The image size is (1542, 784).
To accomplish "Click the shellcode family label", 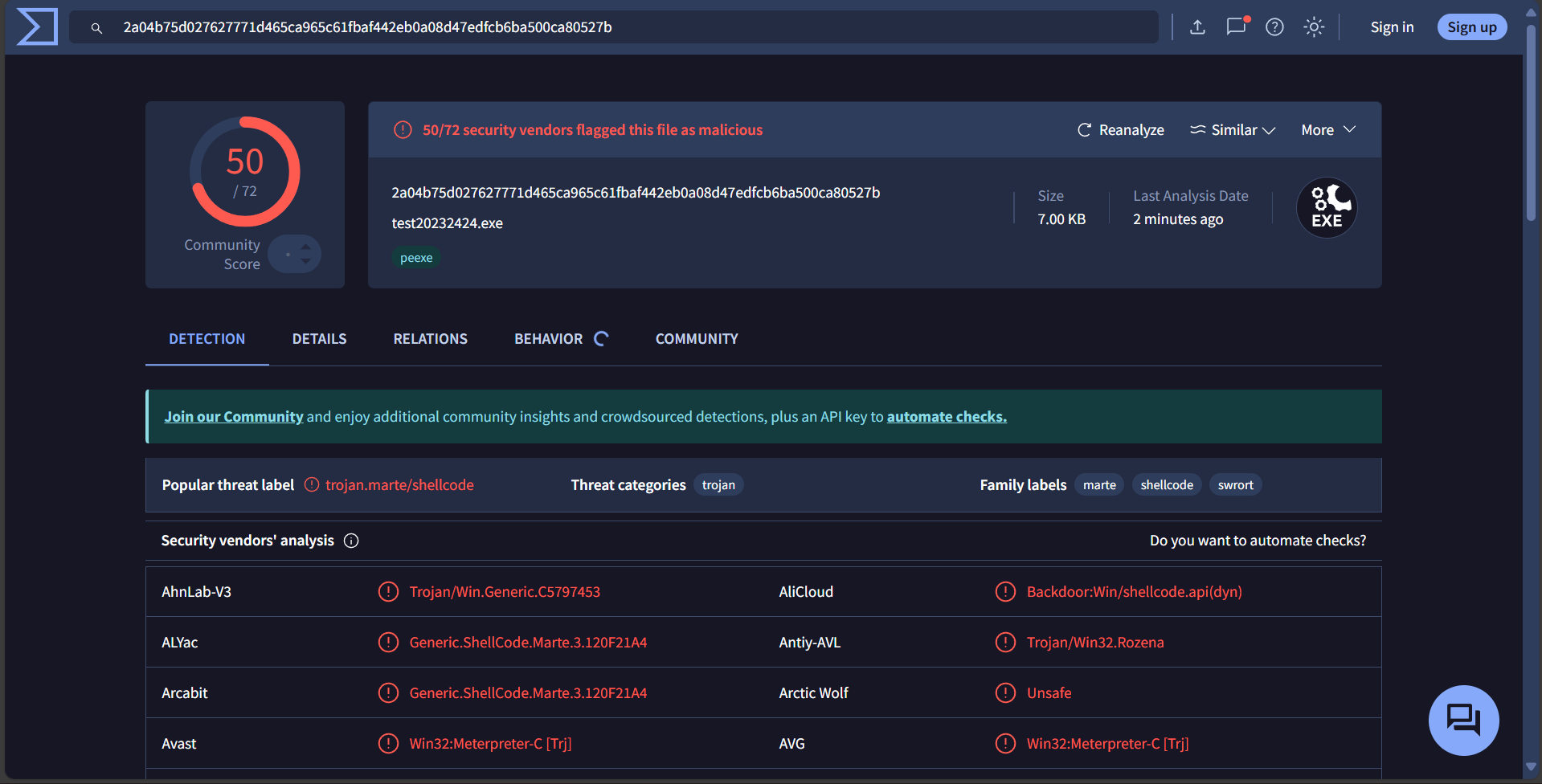I will [1167, 485].
